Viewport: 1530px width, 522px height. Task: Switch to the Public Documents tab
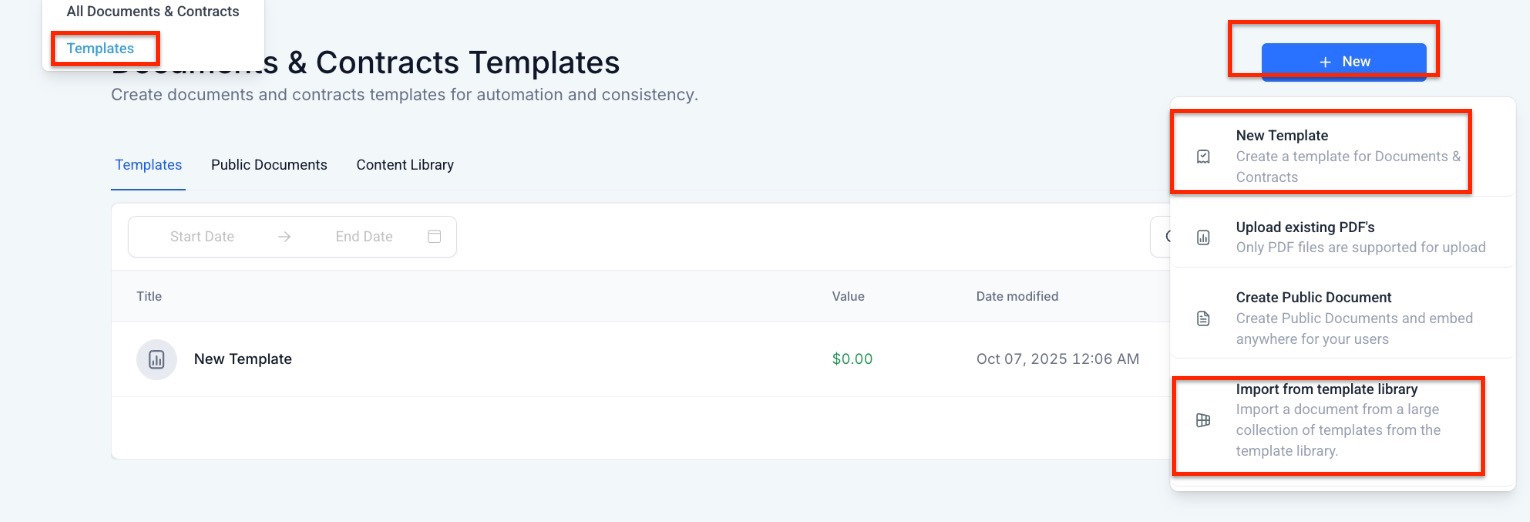click(x=269, y=165)
